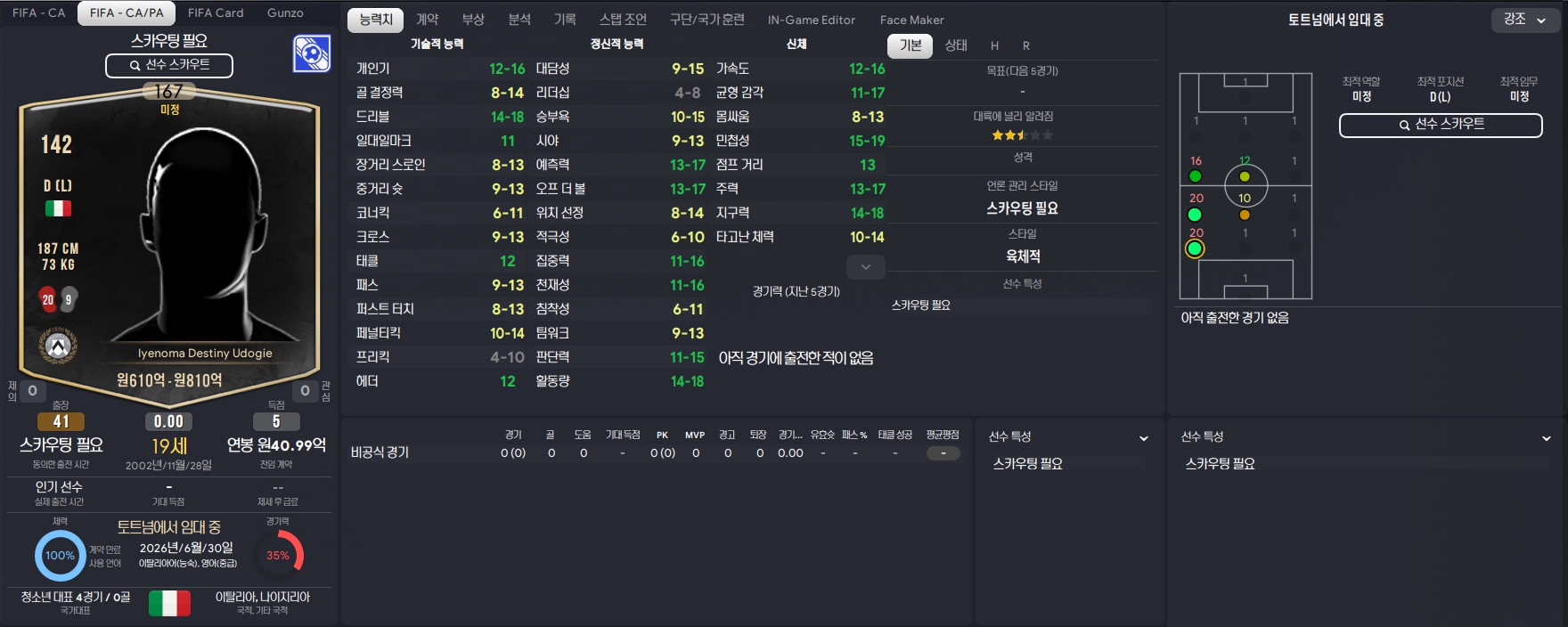1568x627 pixels.
Task: Click the 100% fitness ring
Action: click(60, 555)
